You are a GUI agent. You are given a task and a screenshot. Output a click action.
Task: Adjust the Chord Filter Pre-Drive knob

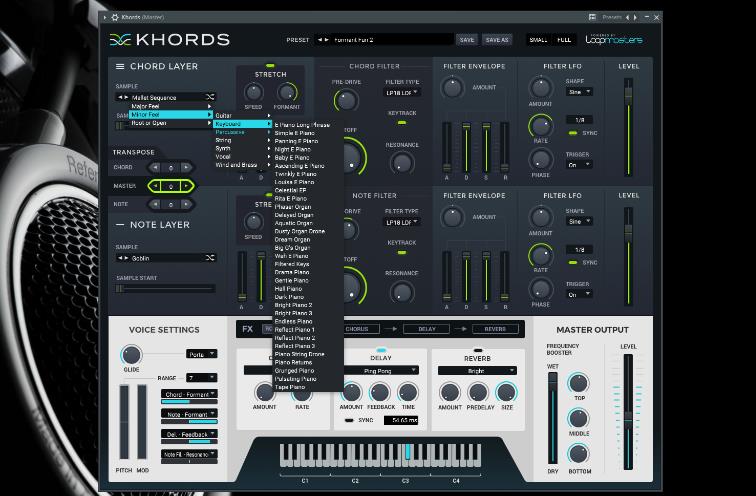pyautogui.click(x=346, y=100)
